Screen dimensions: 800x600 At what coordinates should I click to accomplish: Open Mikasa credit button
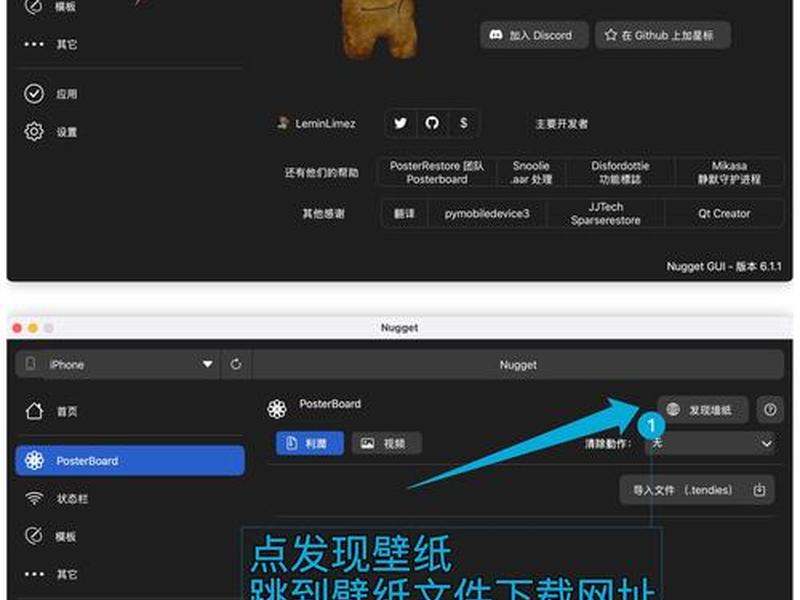[729, 172]
